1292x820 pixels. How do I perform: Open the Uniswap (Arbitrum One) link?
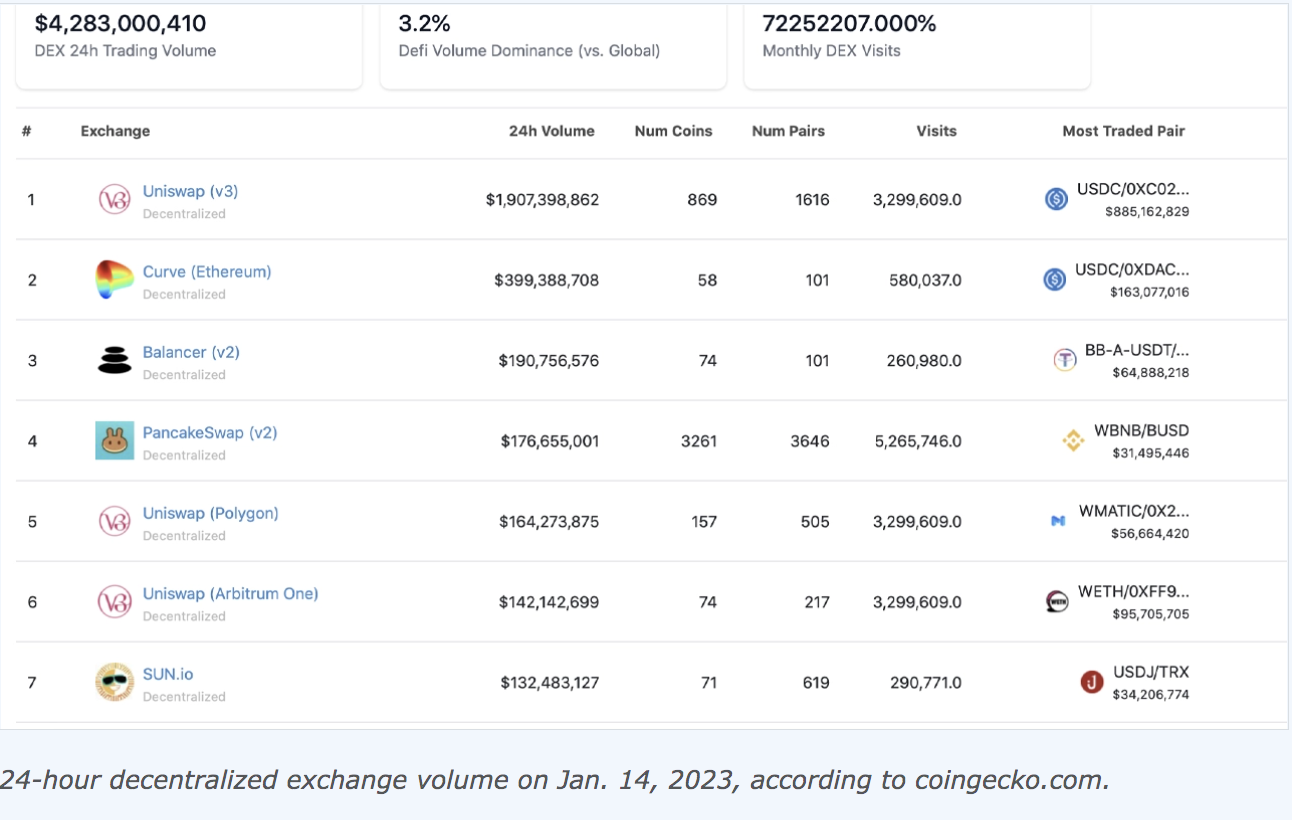point(230,594)
